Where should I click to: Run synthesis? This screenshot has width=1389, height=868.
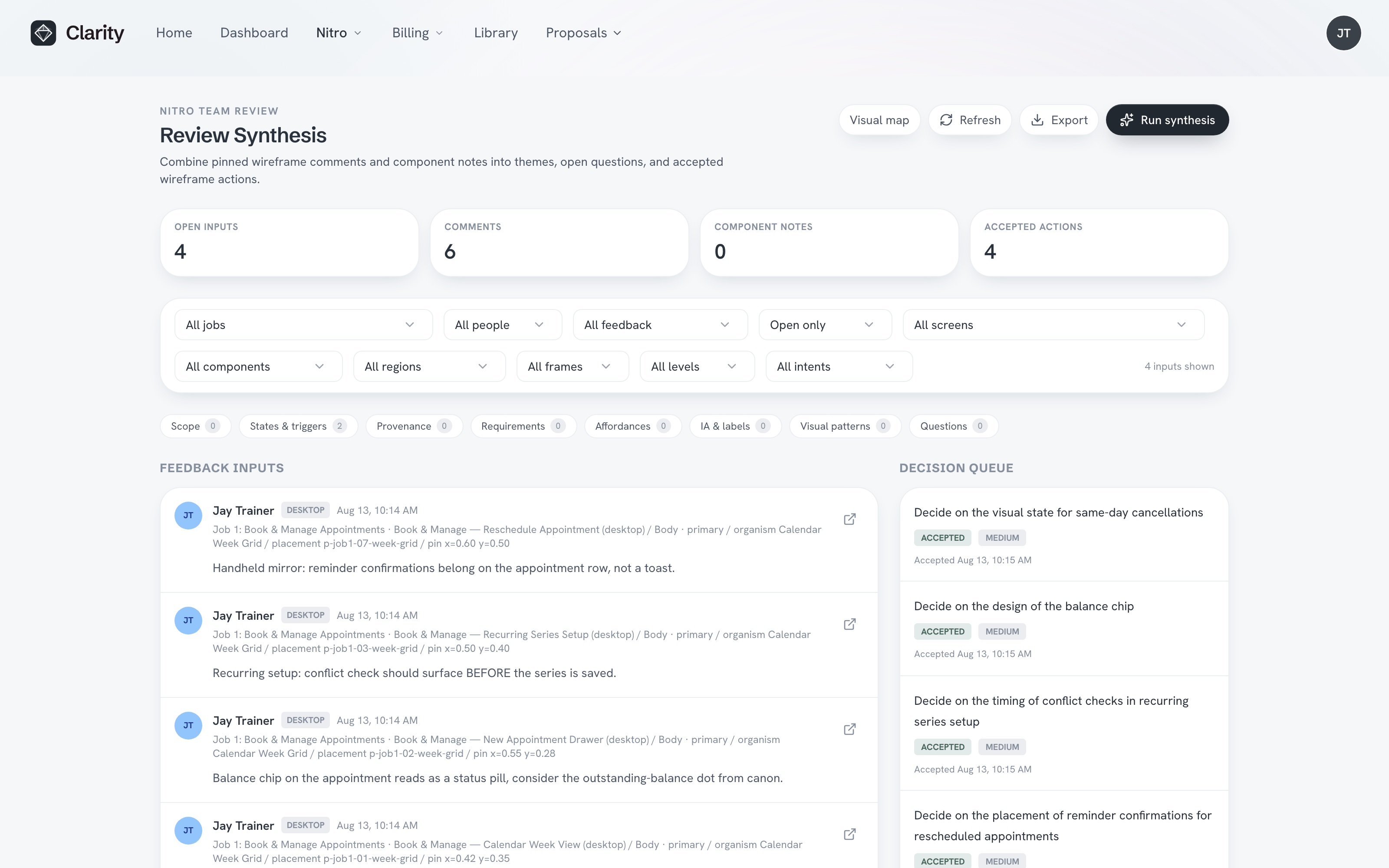tap(1167, 120)
